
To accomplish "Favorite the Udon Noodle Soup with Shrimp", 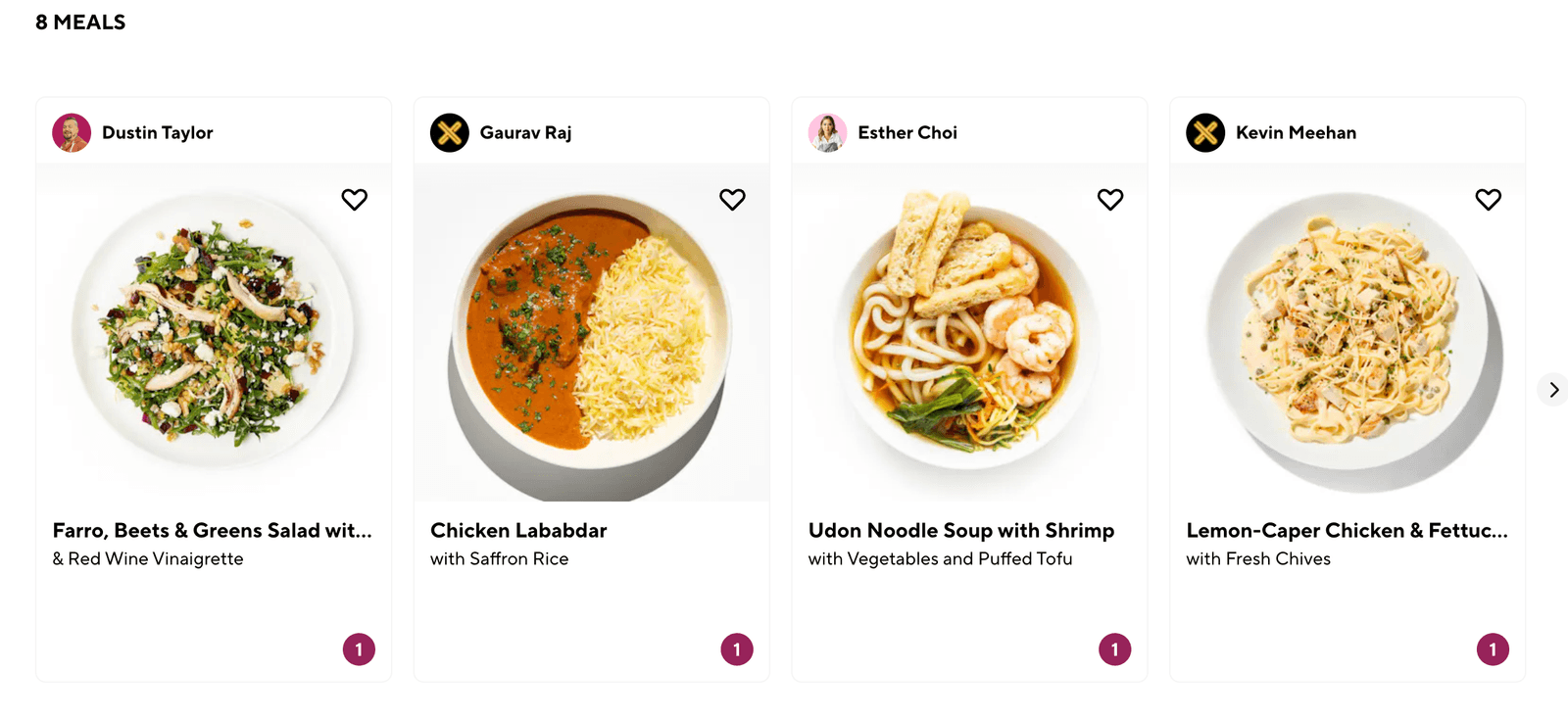I will (x=1110, y=200).
